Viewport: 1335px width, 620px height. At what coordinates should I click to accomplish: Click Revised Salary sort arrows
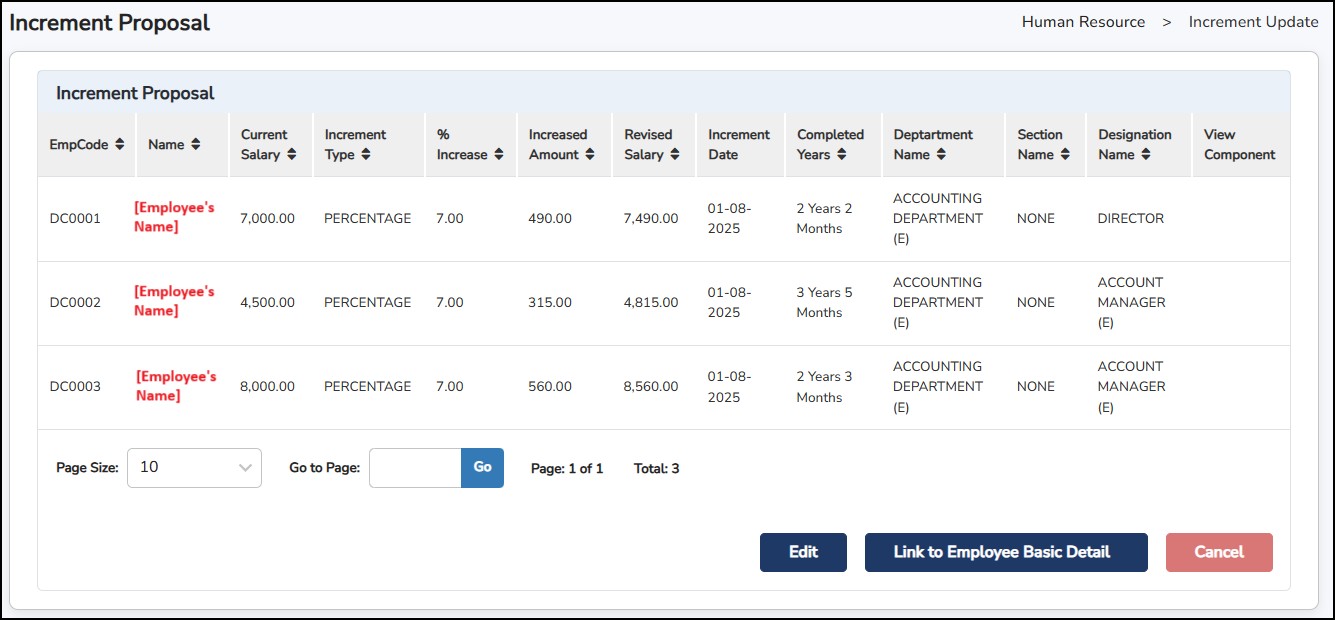tap(675, 155)
